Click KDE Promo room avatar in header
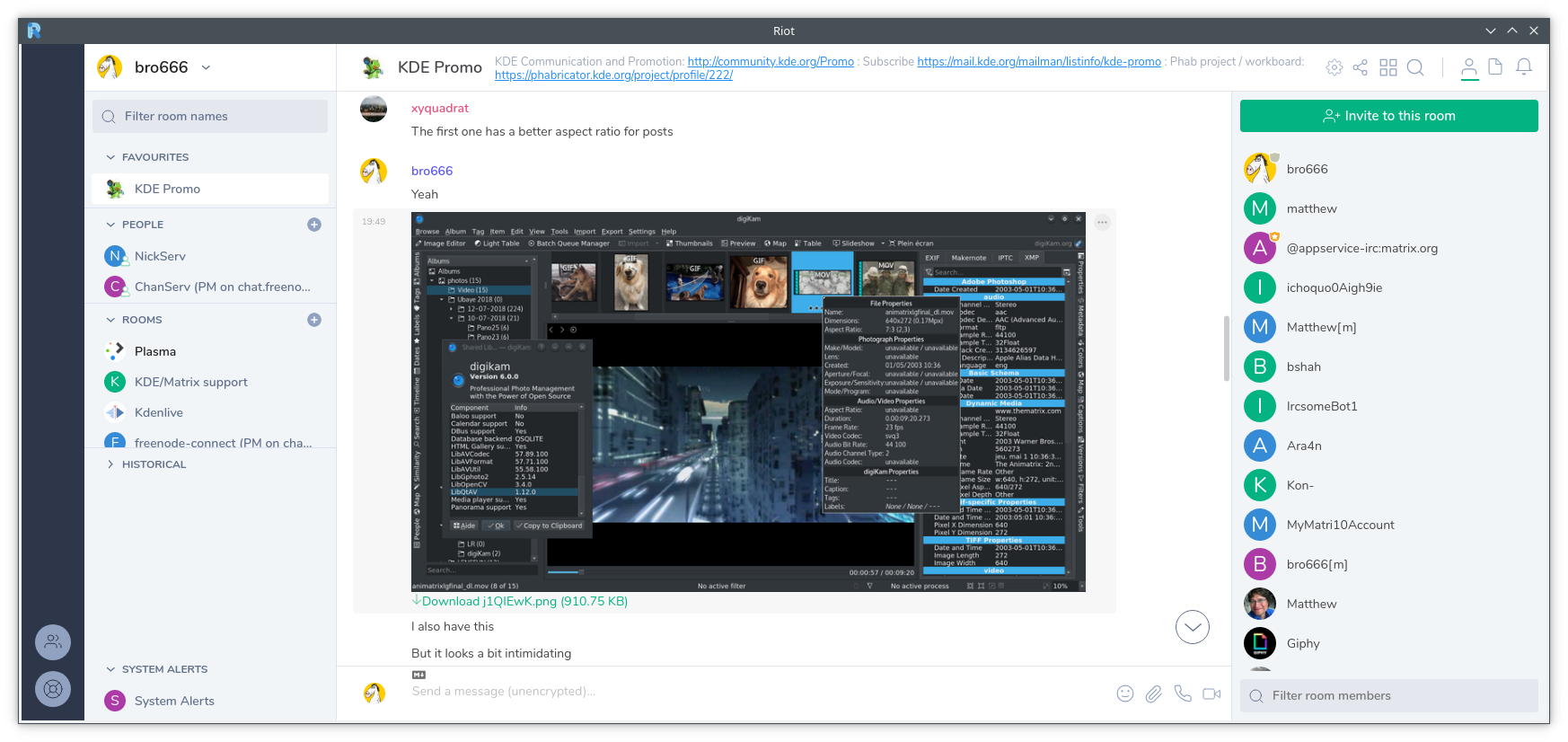The height and width of the screenshot is (742, 1568). coord(373,67)
